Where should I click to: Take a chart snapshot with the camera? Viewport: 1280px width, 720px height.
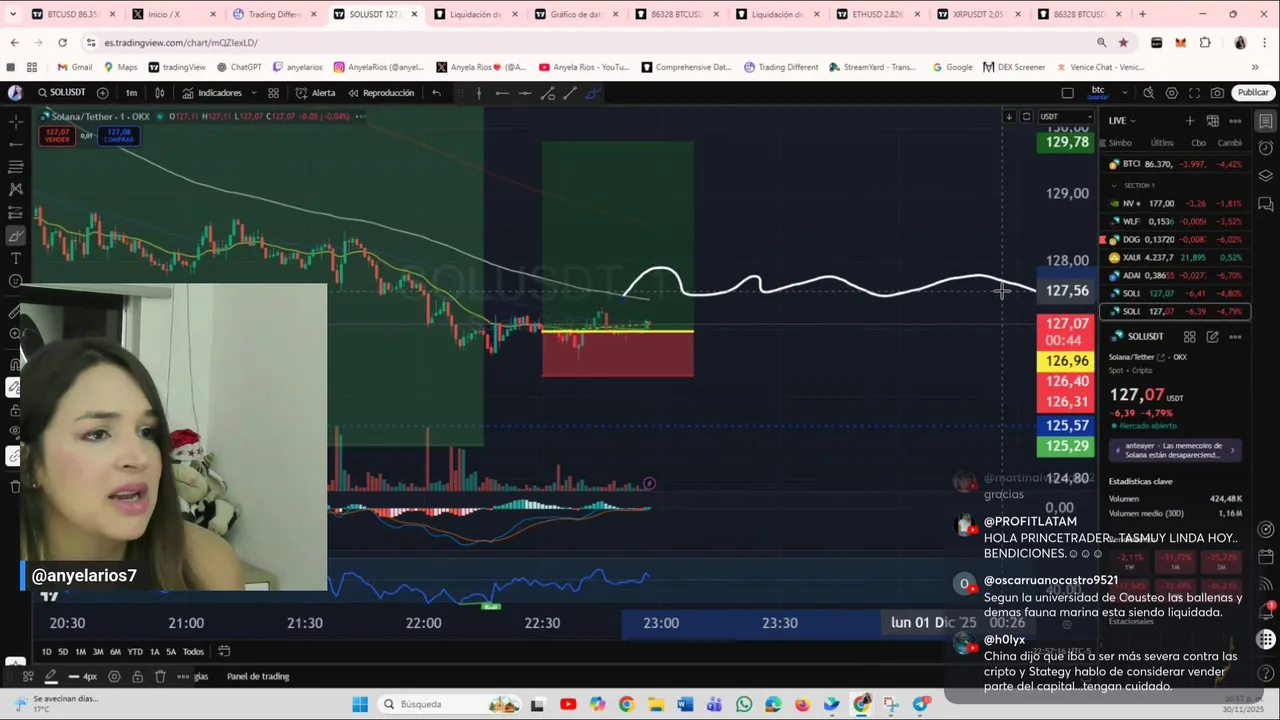pos(1217,92)
